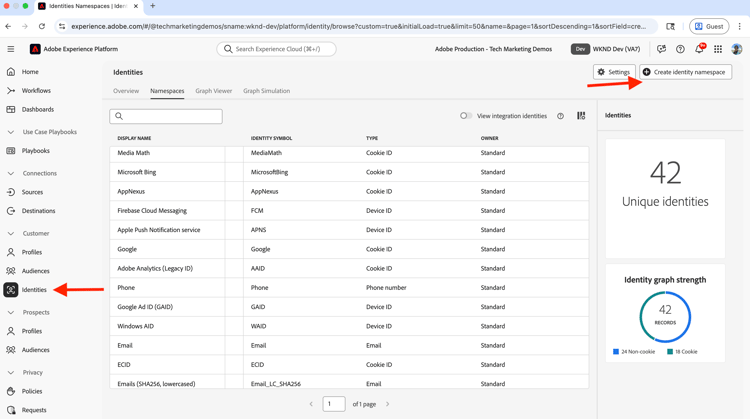750x419 pixels.
Task: Open Sources under Connections
Action: tap(32, 192)
